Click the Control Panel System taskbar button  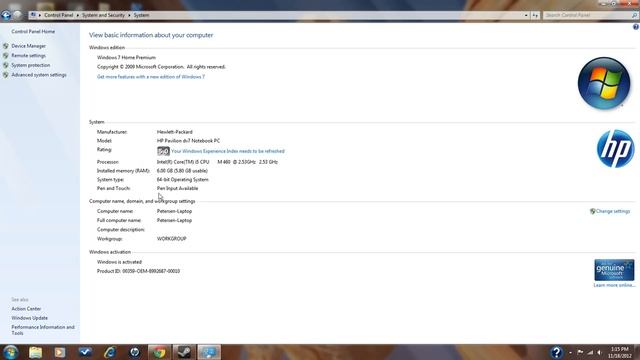click(209, 352)
